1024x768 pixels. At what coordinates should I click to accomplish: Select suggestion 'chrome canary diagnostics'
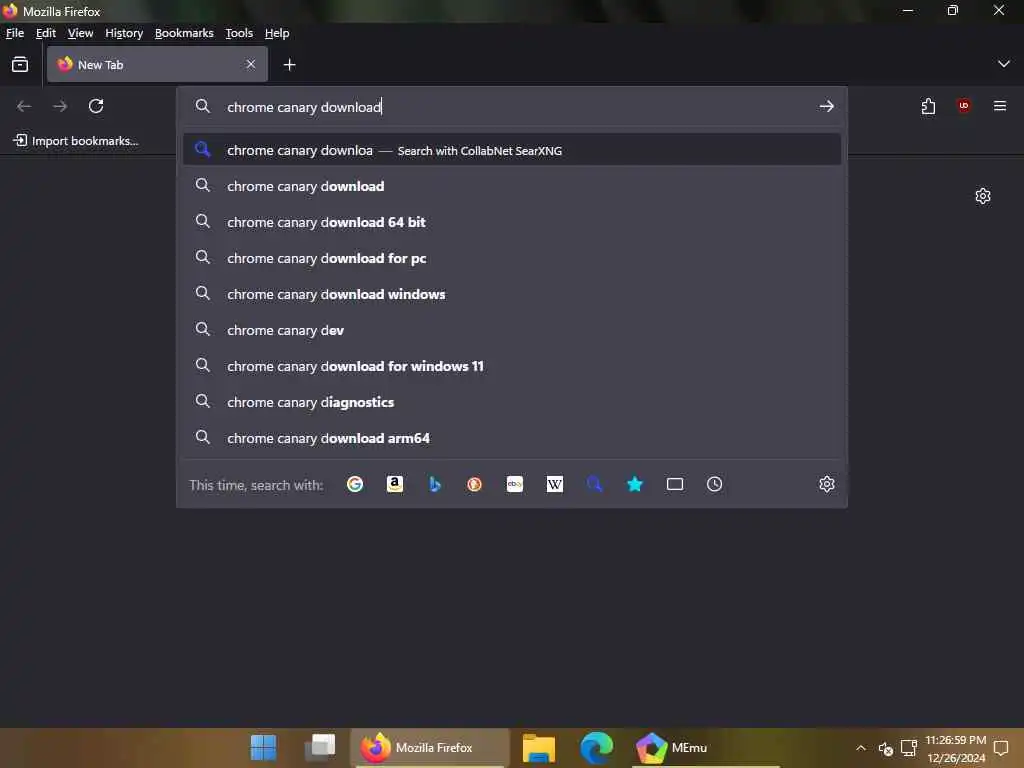click(x=512, y=402)
